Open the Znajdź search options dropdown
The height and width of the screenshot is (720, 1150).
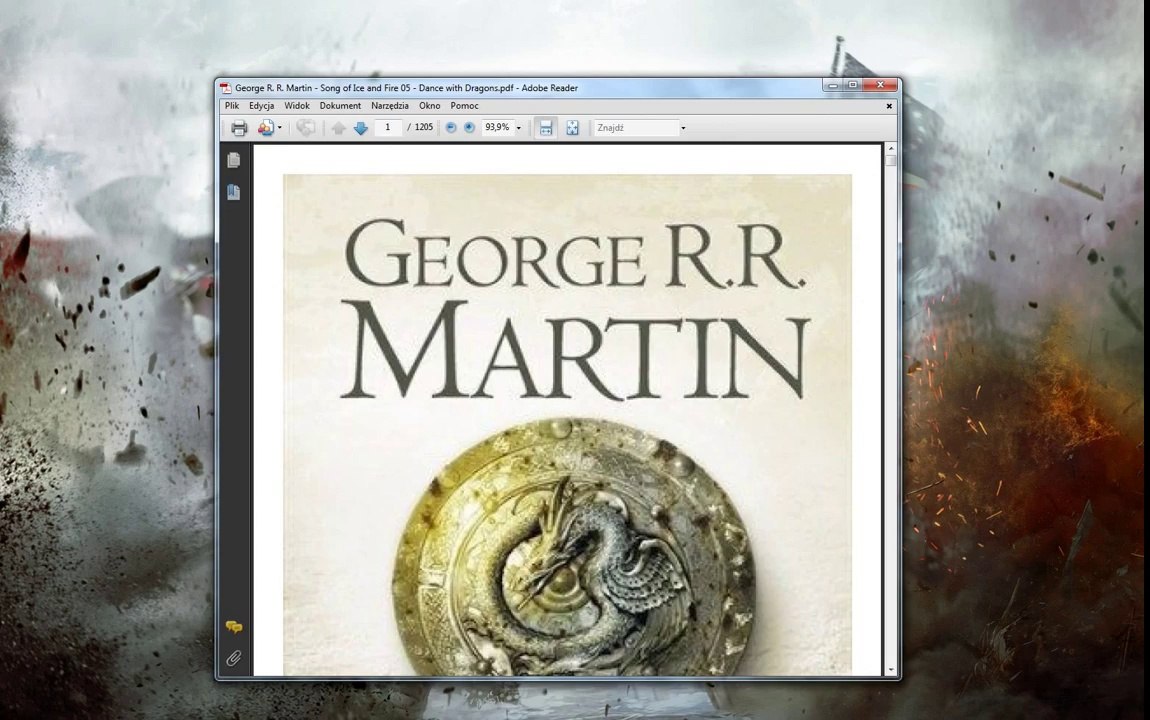pos(683,128)
